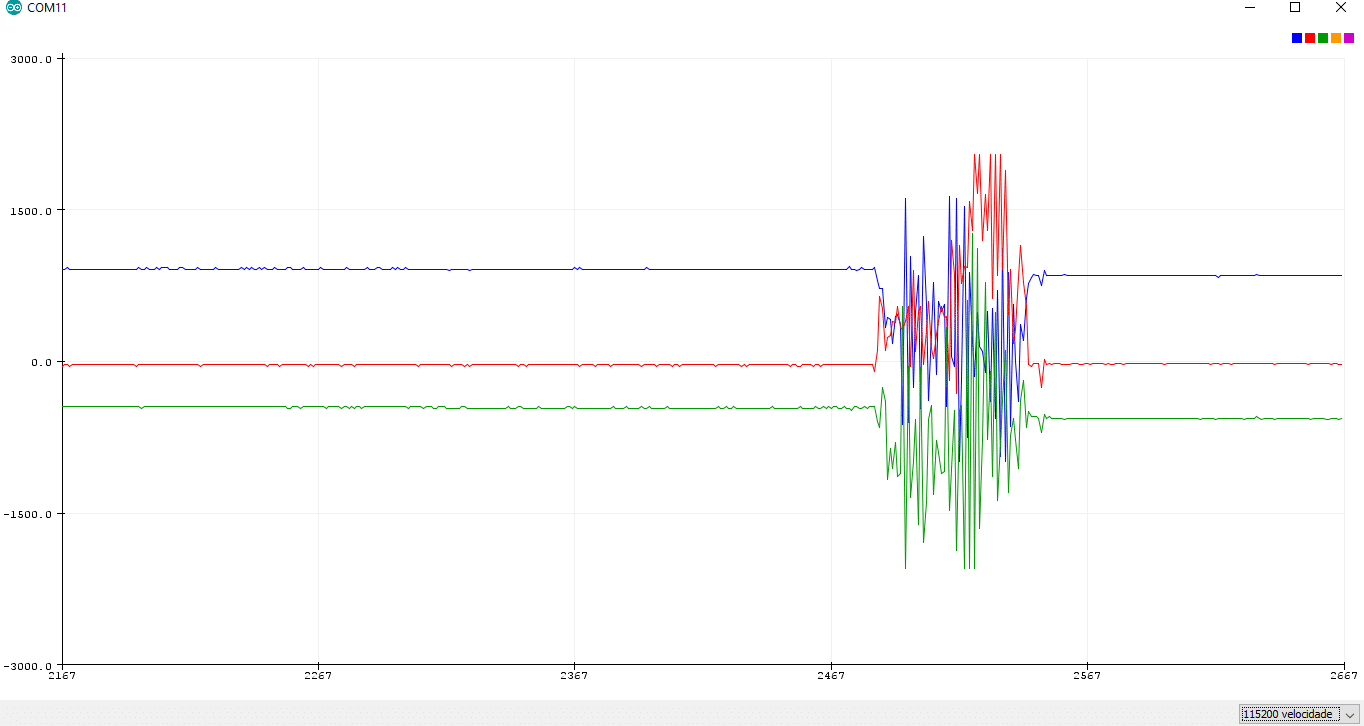
Task: Click the 3000.0 y-axis label
Action: coord(32,59)
